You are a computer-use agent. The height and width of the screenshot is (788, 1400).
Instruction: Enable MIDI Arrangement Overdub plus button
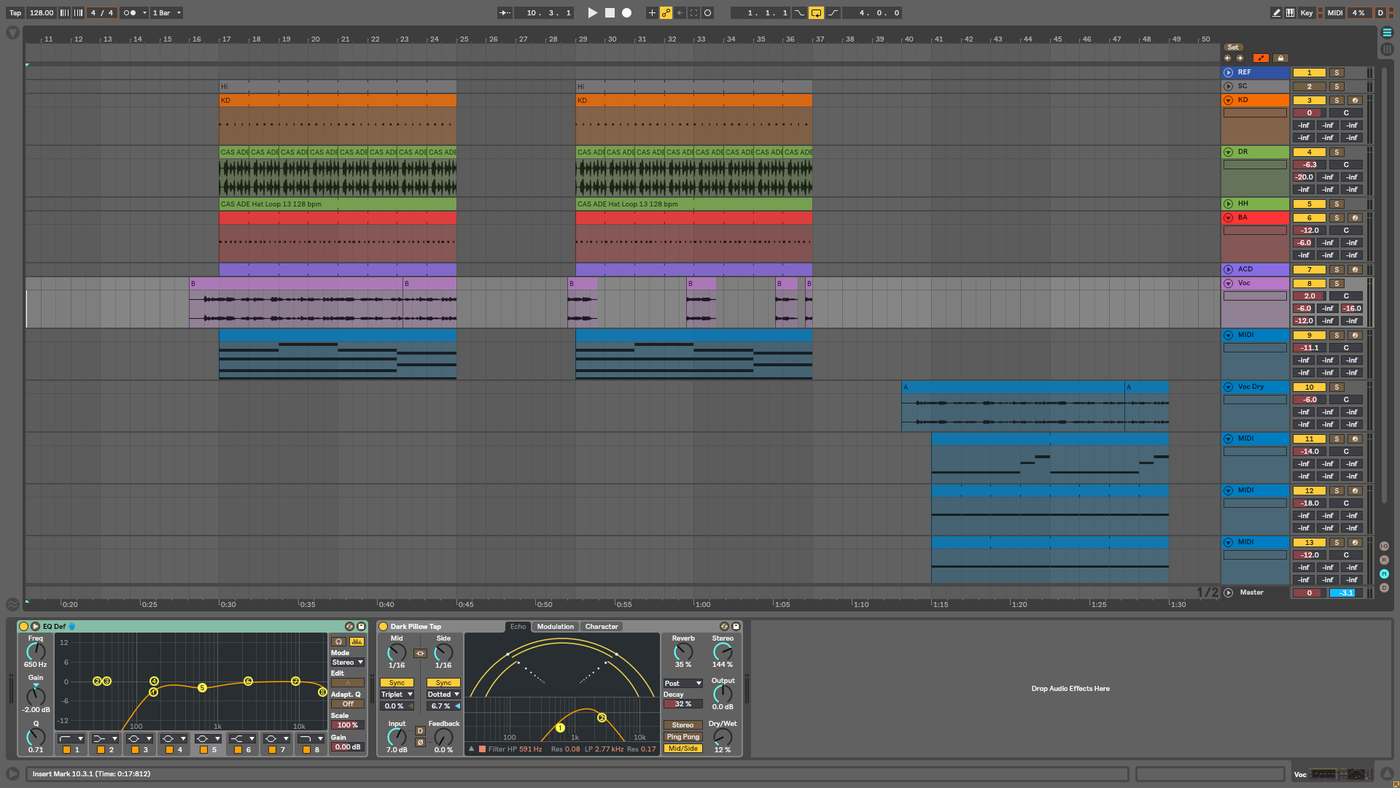click(652, 13)
